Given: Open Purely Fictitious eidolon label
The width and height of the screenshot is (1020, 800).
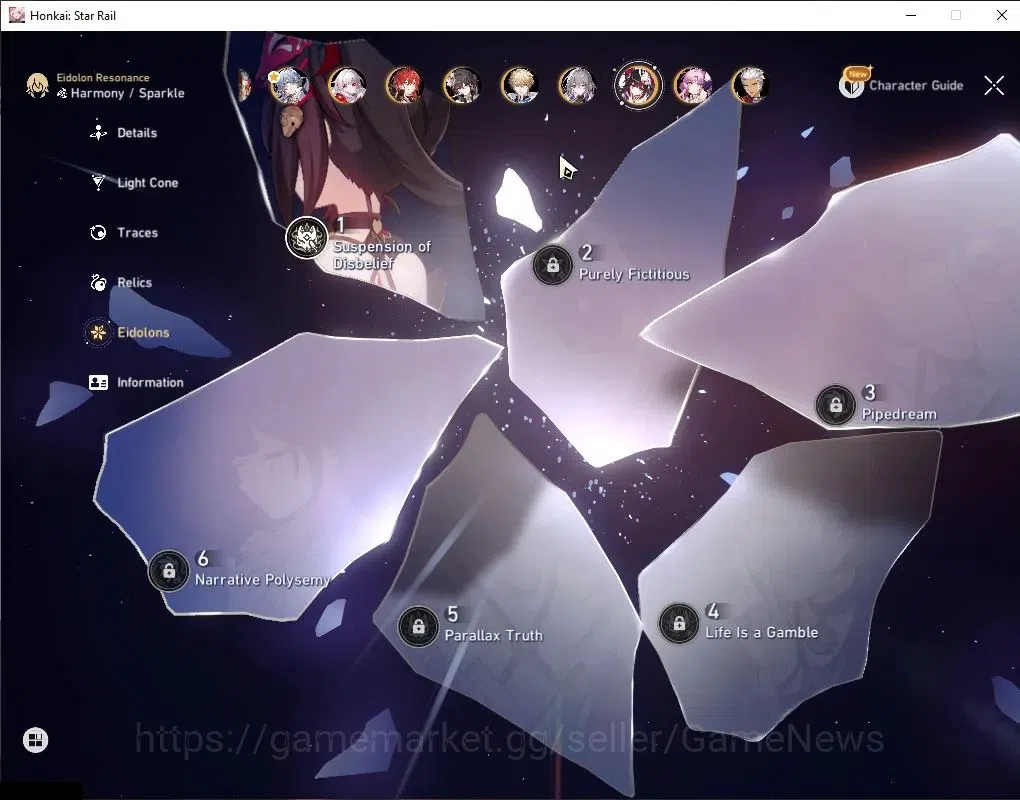Looking at the screenshot, I should [634, 274].
